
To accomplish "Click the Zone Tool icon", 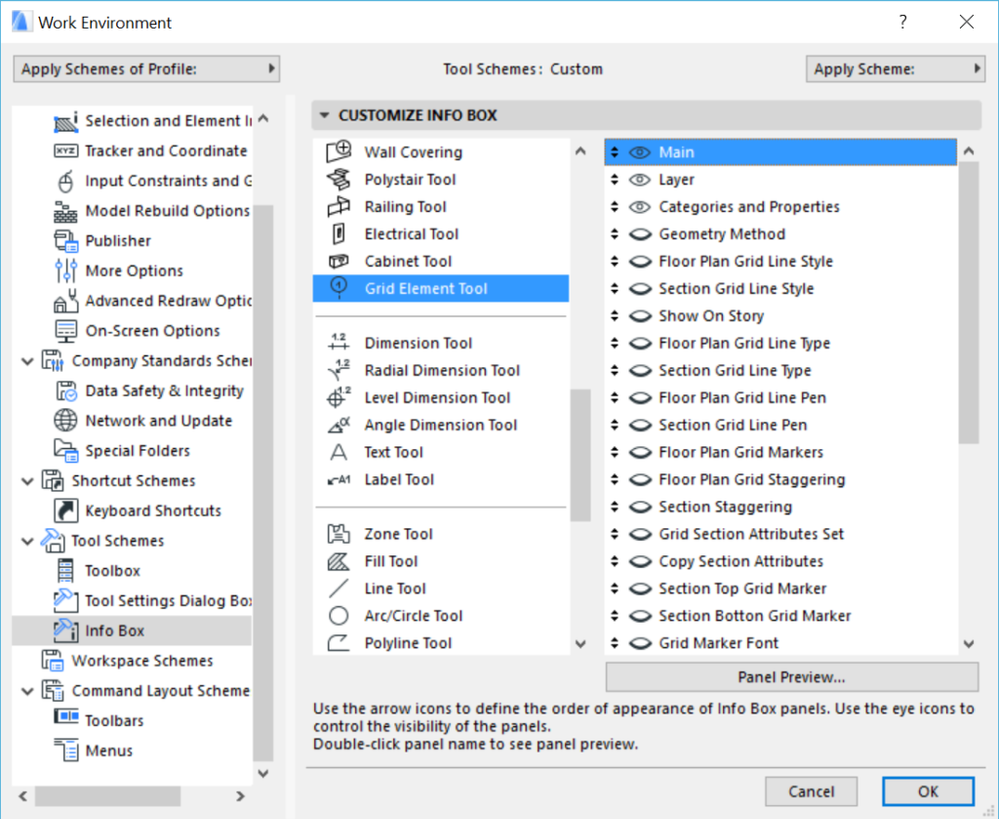I will [339, 534].
